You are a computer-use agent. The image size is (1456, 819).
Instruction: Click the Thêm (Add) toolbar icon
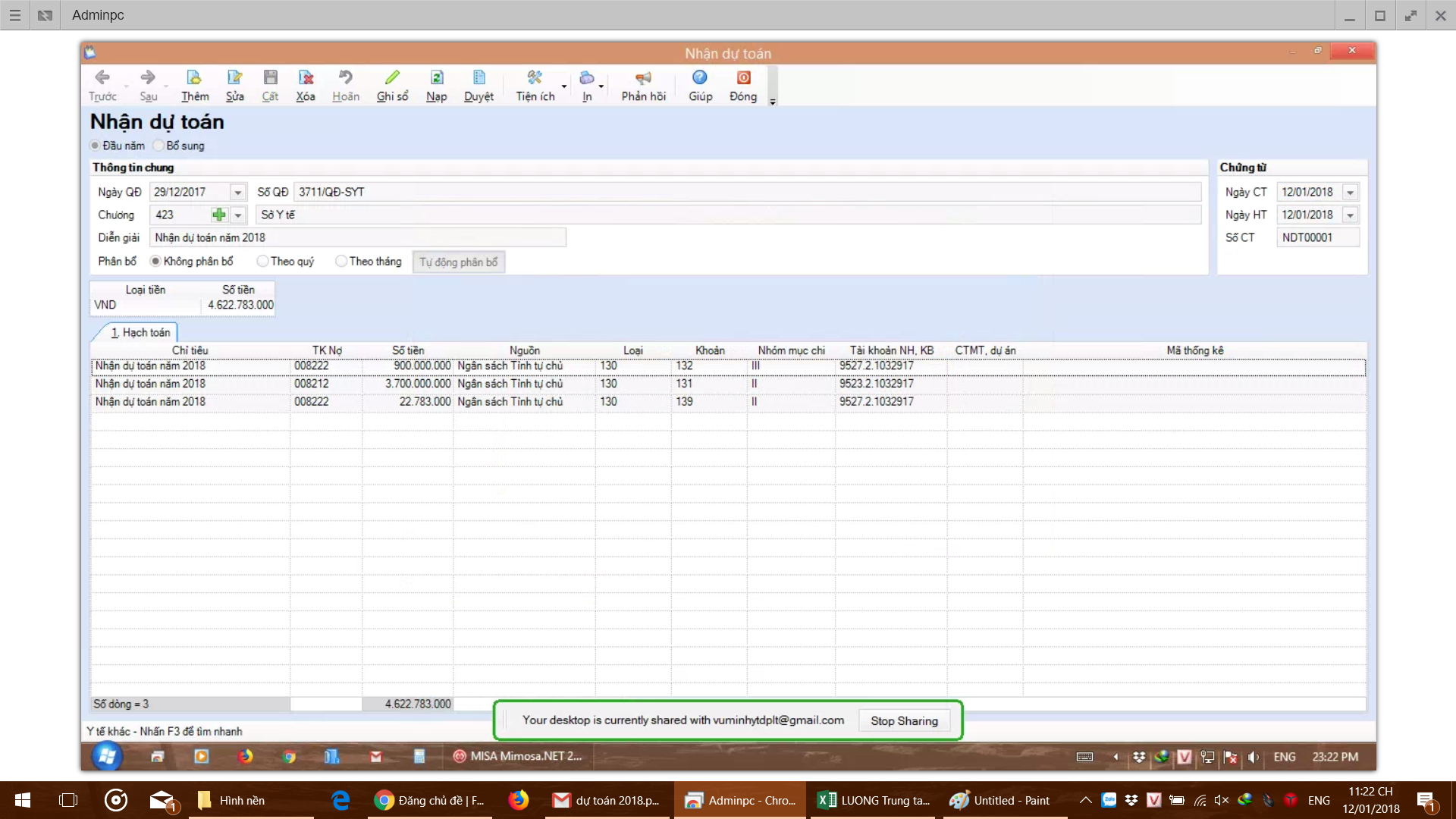pyautogui.click(x=194, y=78)
